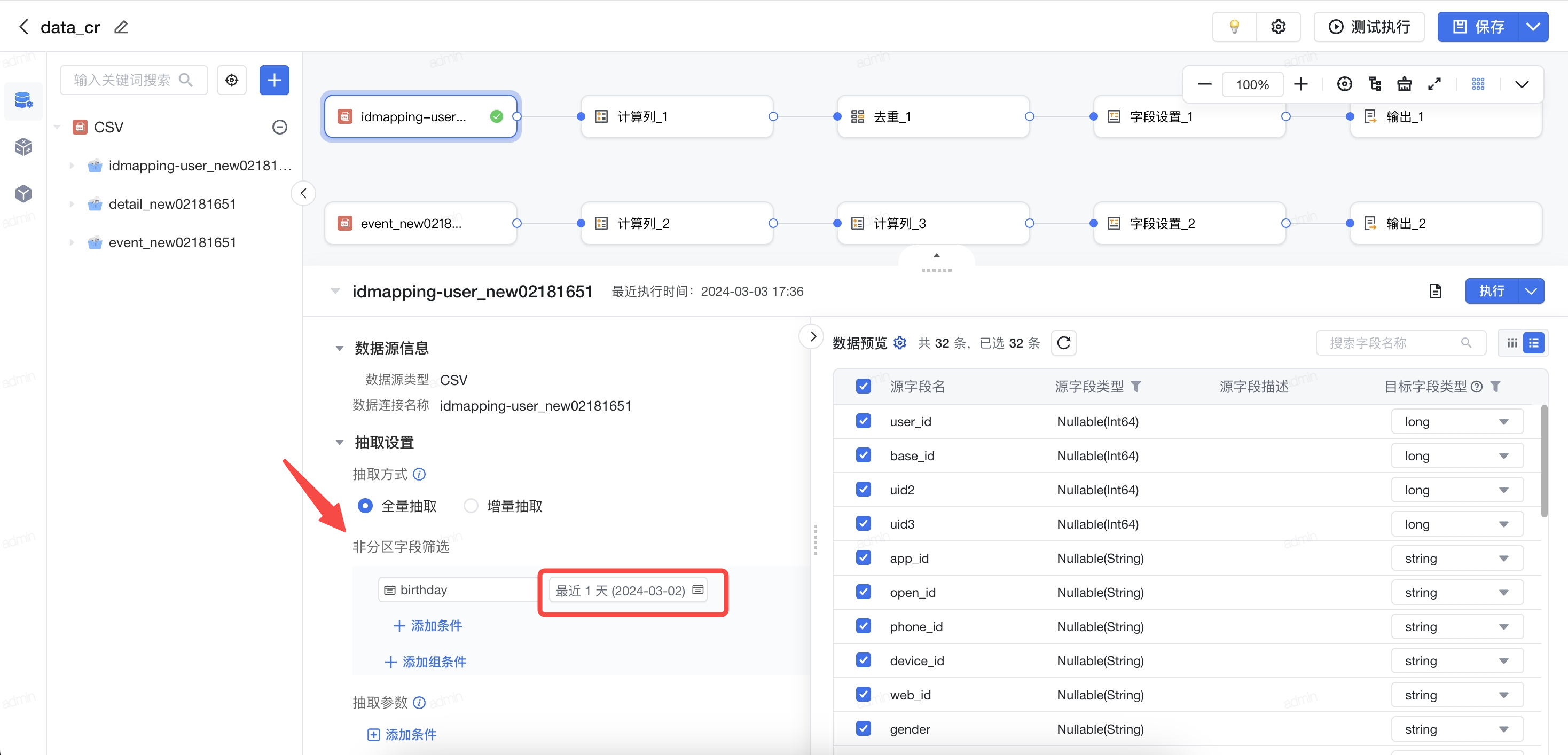The image size is (1568, 755).
Task: Click the 添加组条件 link
Action: pos(426,662)
